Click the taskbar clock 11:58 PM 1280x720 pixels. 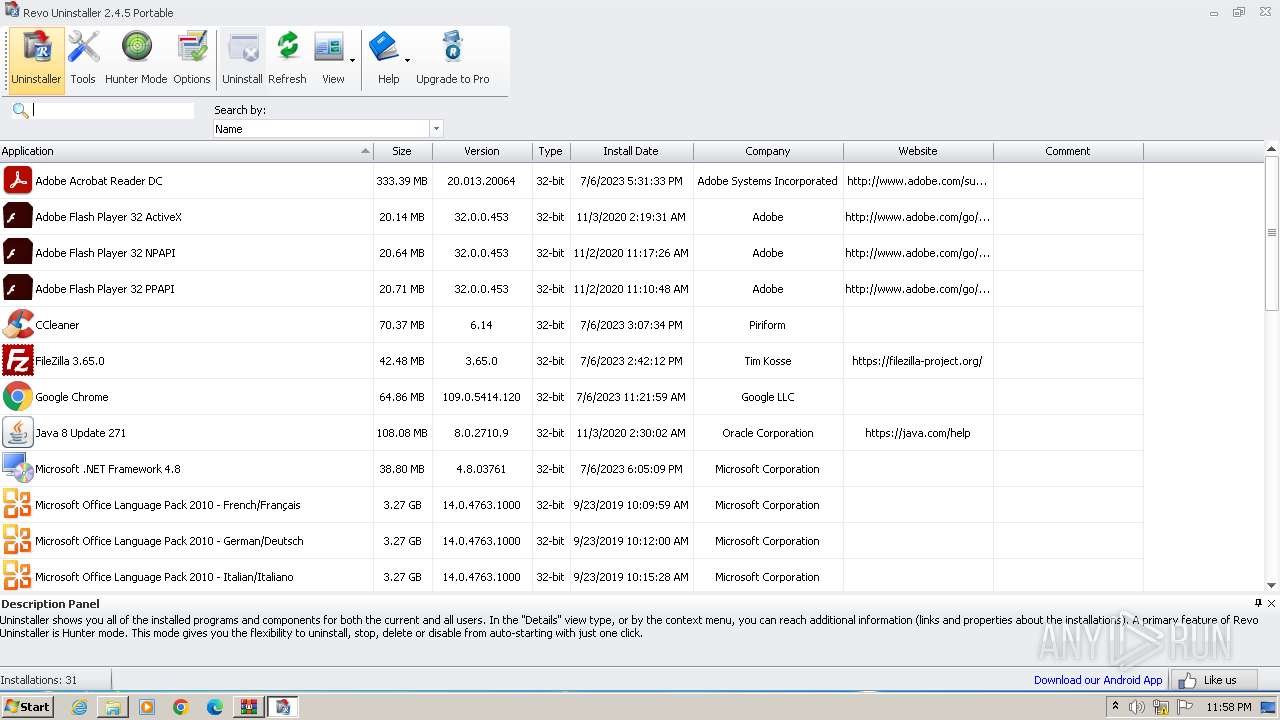tap(1229, 707)
